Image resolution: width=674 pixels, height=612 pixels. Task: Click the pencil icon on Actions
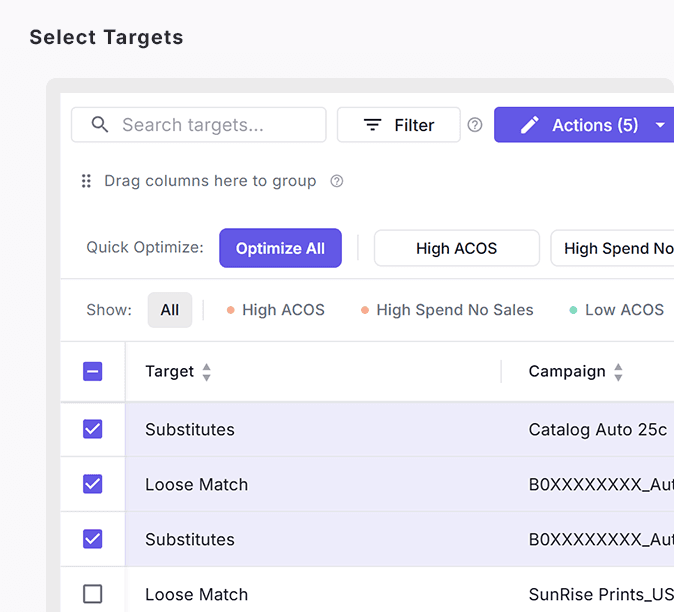[530, 125]
